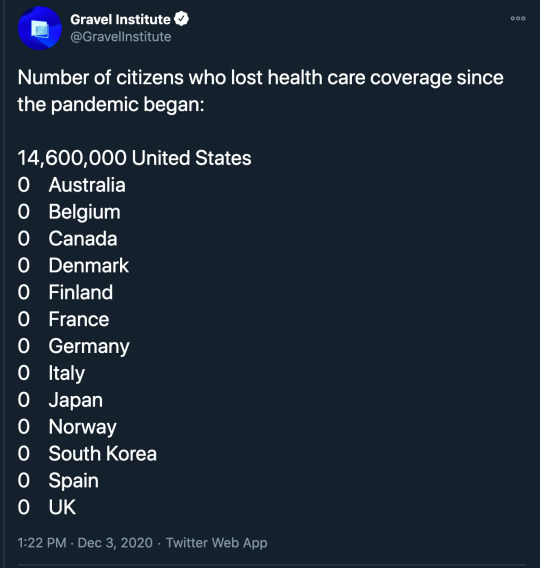This screenshot has height=568, width=540.
Task: Click the Norway line in the tweet
Action: 67,427
